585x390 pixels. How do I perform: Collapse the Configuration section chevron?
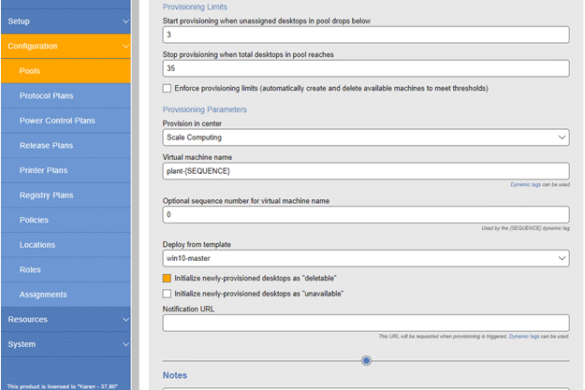[126, 46]
